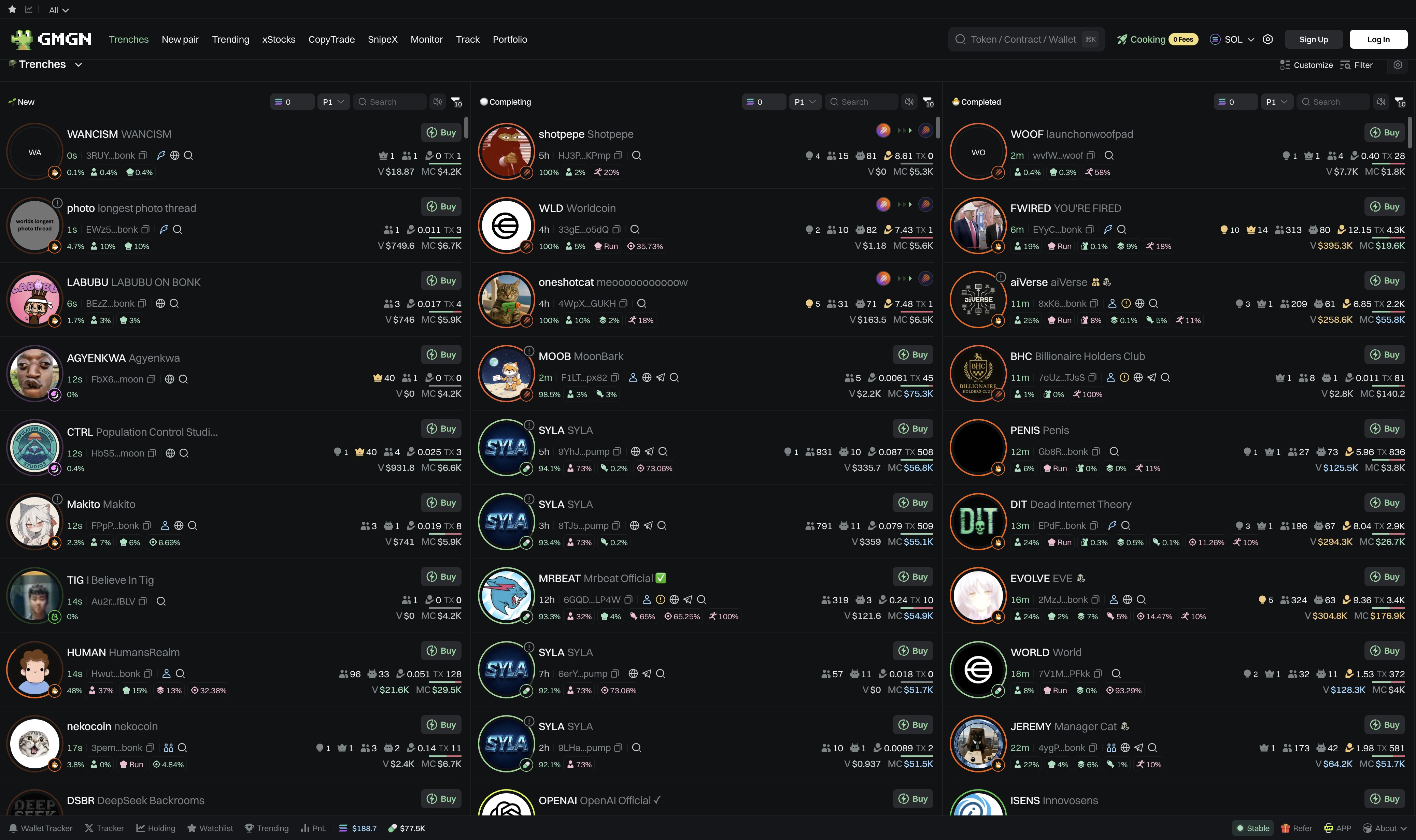
Task: Switch to the CopyTrade tab
Action: [331, 40]
